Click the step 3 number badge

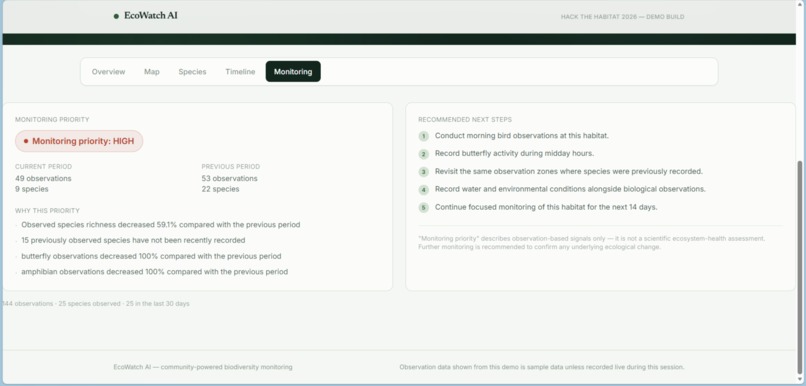coord(424,172)
